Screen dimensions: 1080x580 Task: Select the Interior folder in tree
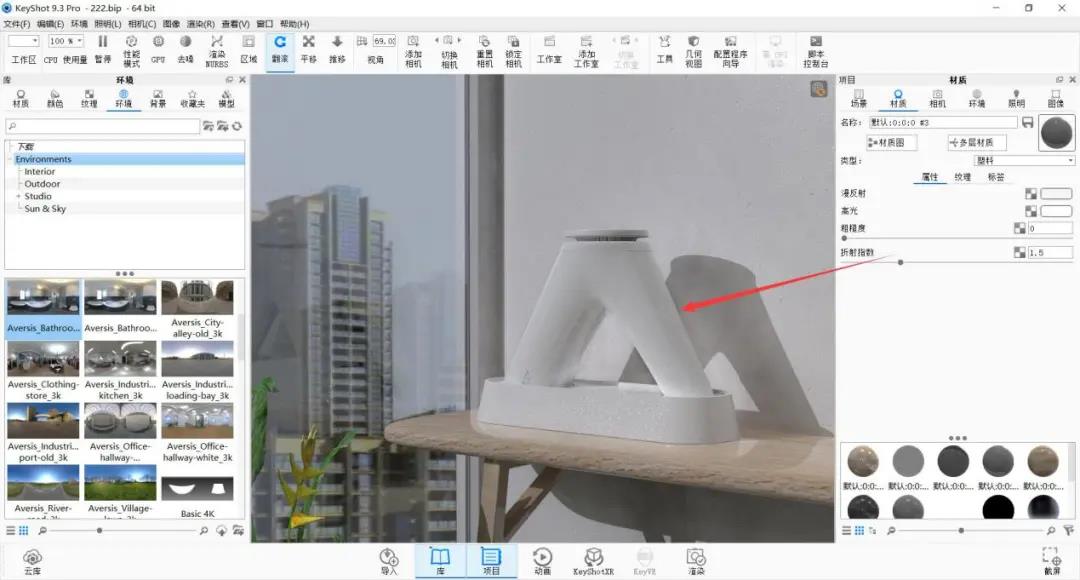pyautogui.click(x=40, y=172)
